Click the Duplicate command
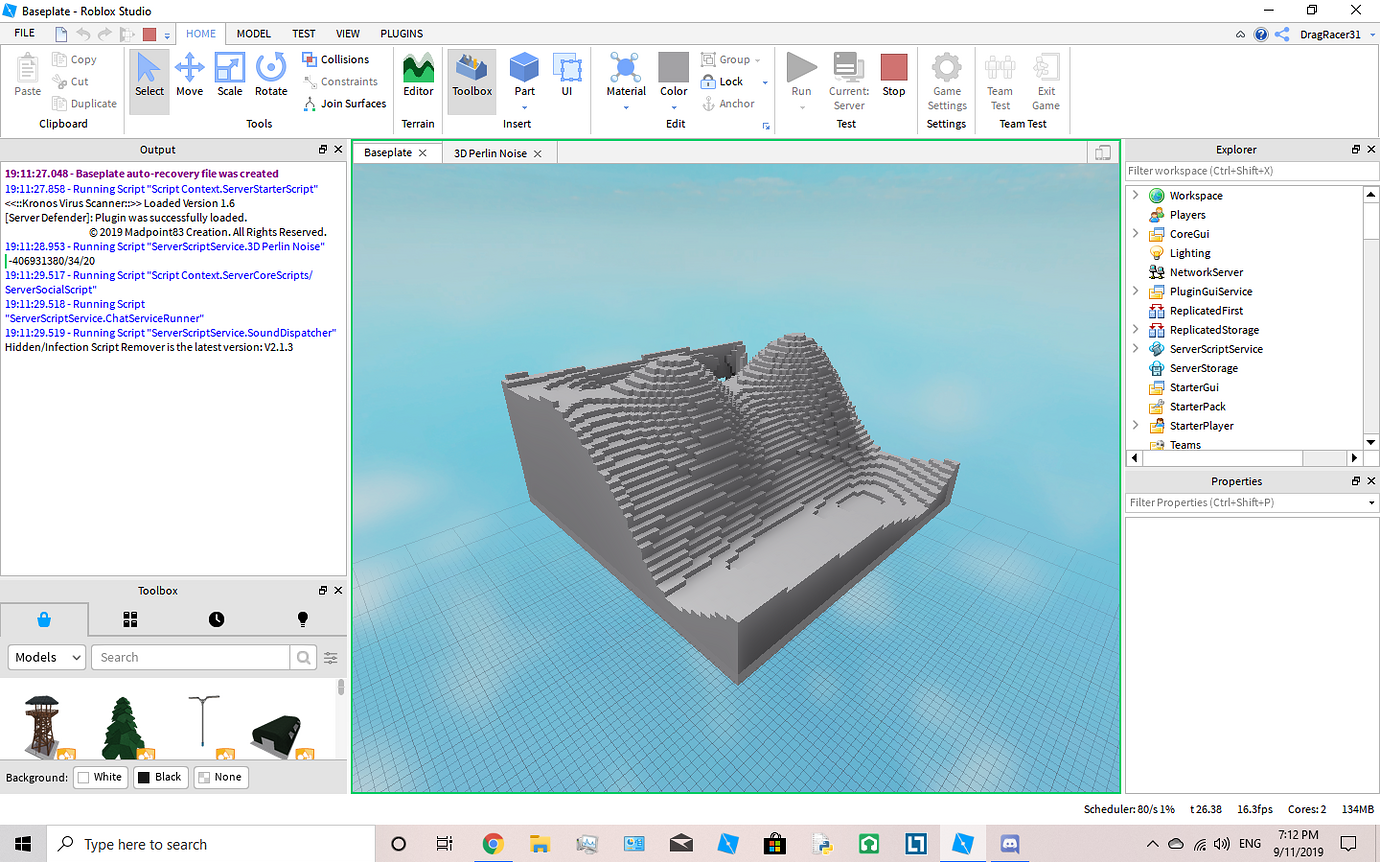Image resolution: width=1380 pixels, height=862 pixels. coord(84,104)
